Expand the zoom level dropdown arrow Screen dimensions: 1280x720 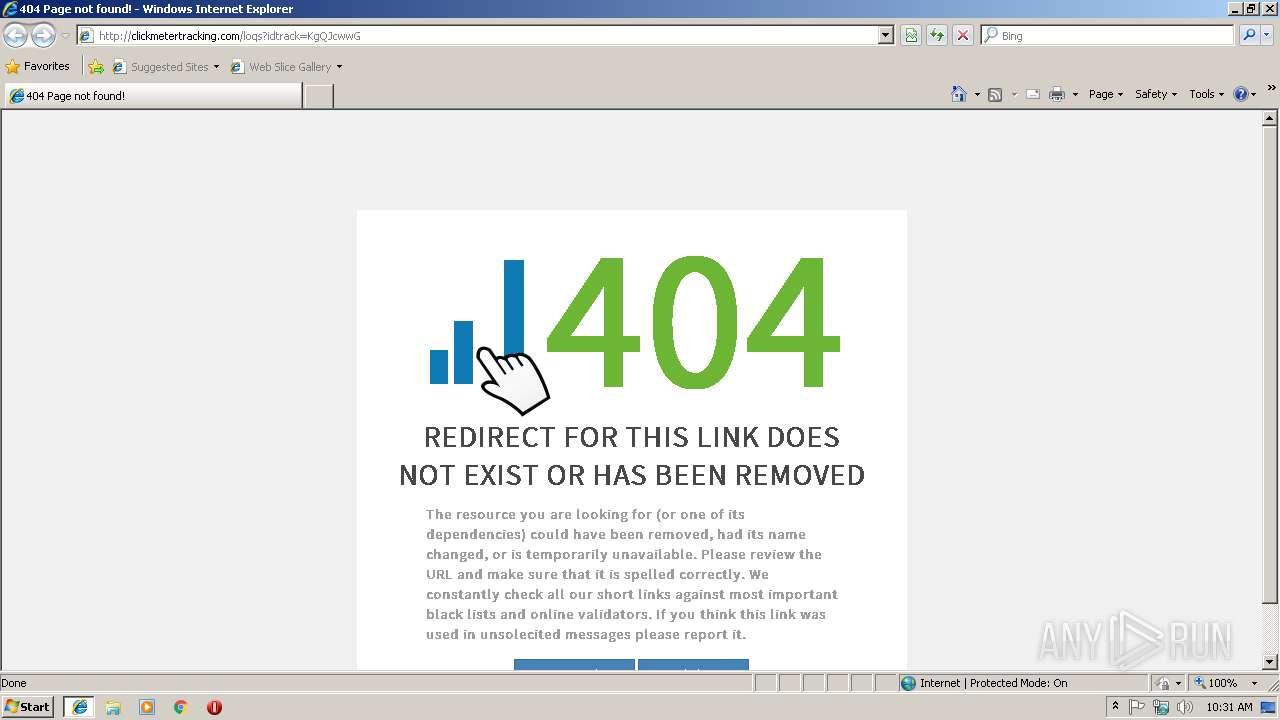[1254, 683]
